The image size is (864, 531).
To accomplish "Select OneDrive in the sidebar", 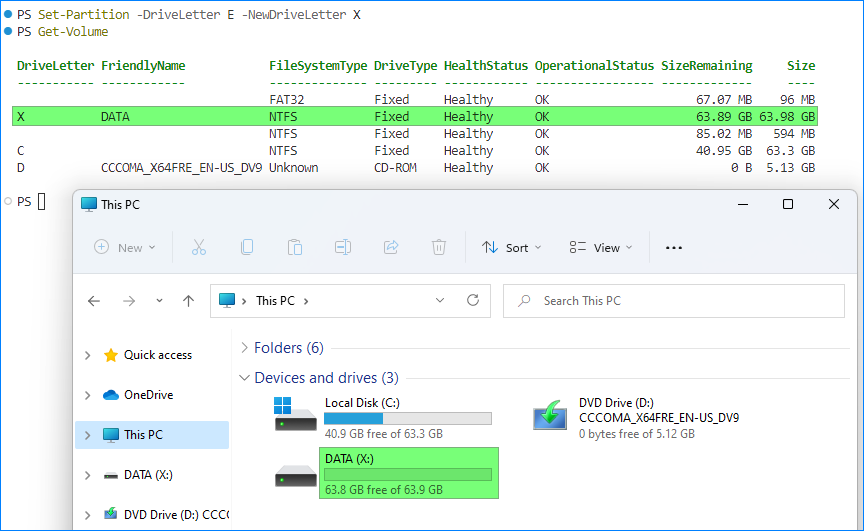I will click(x=147, y=395).
